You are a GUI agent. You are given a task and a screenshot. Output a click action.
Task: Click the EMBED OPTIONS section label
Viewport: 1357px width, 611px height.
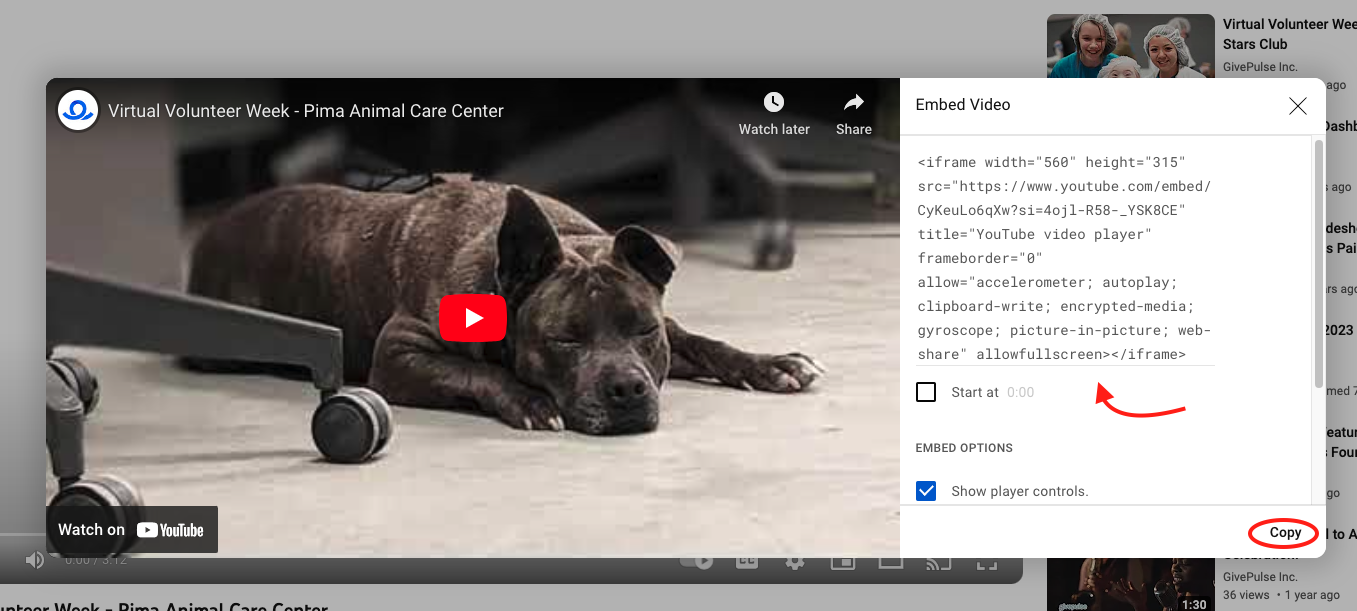coord(964,448)
